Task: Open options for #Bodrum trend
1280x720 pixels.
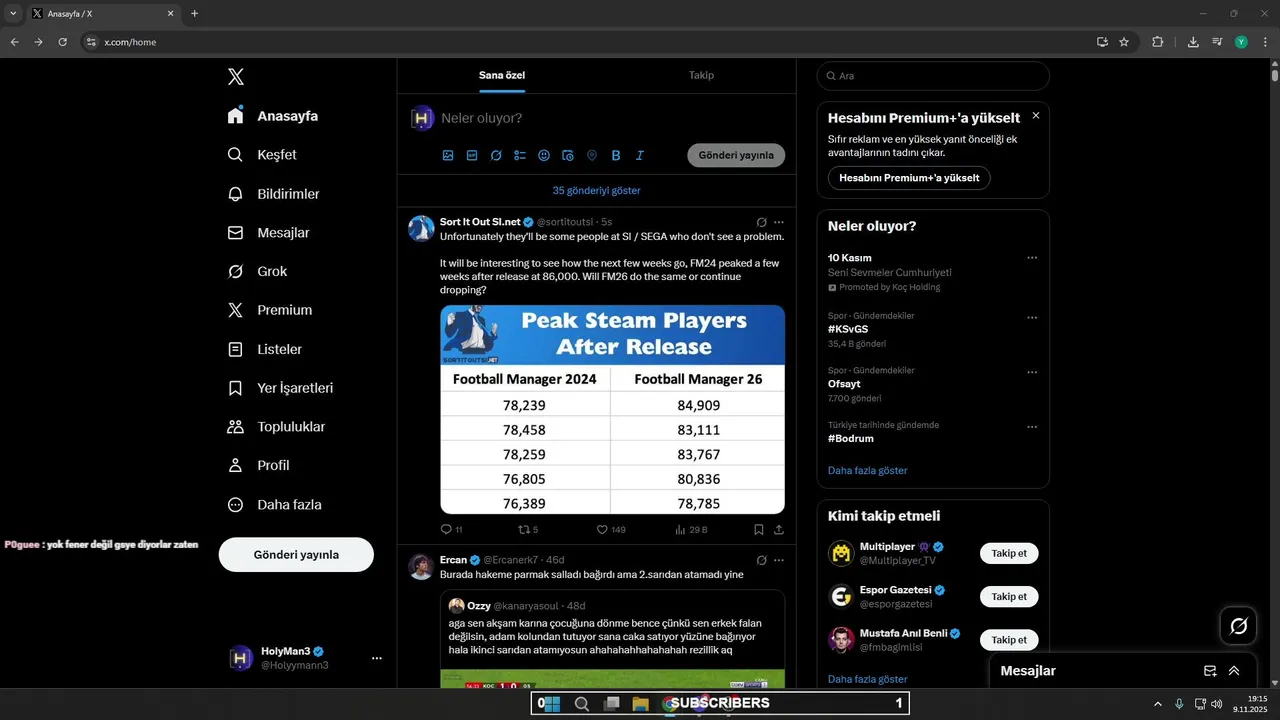Action: [x=1032, y=427]
